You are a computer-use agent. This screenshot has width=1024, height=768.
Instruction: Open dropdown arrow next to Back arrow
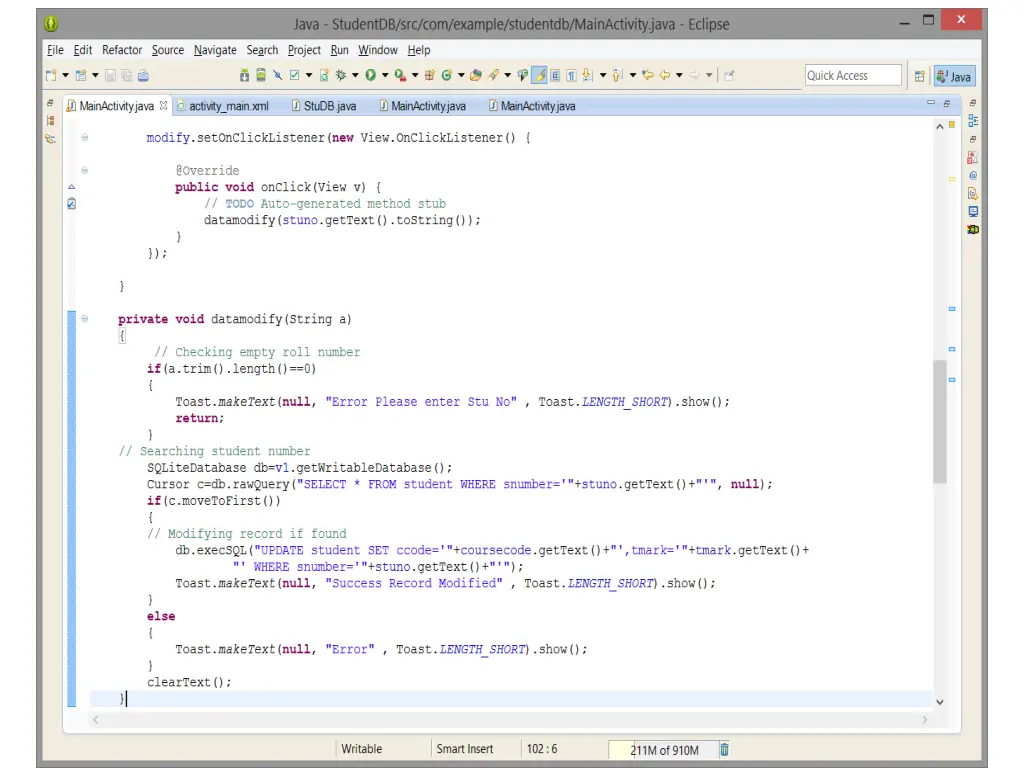[679, 76]
